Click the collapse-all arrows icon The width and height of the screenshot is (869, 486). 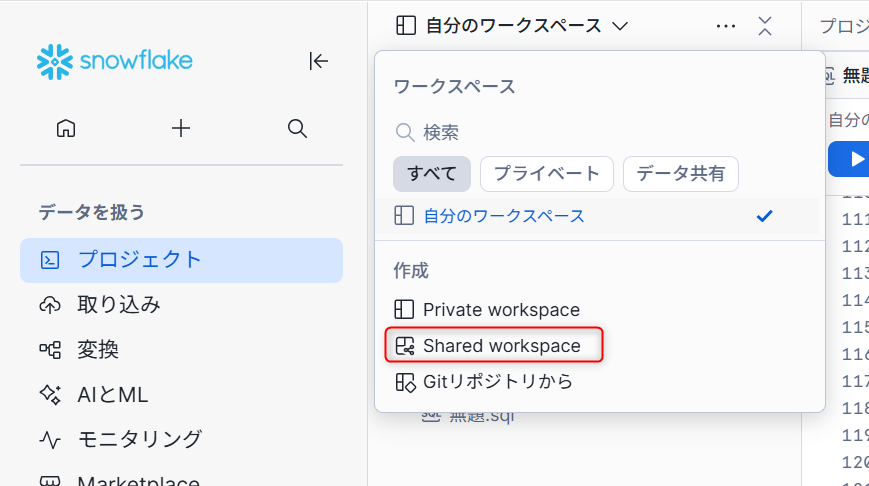point(765,26)
